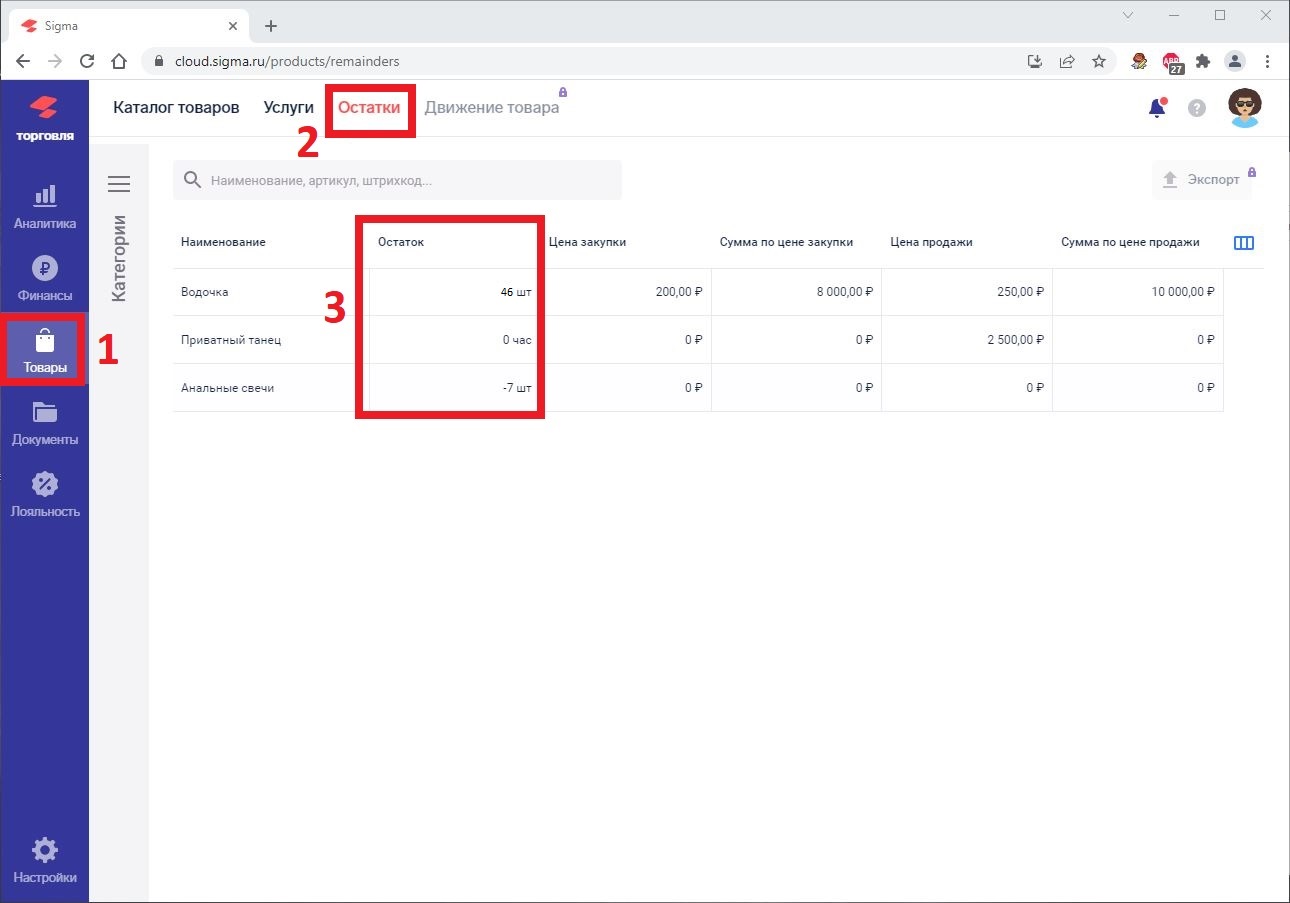Open the locked Движение товара tab
Viewport: 1290px width, 903px height.
(x=491, y=108)
